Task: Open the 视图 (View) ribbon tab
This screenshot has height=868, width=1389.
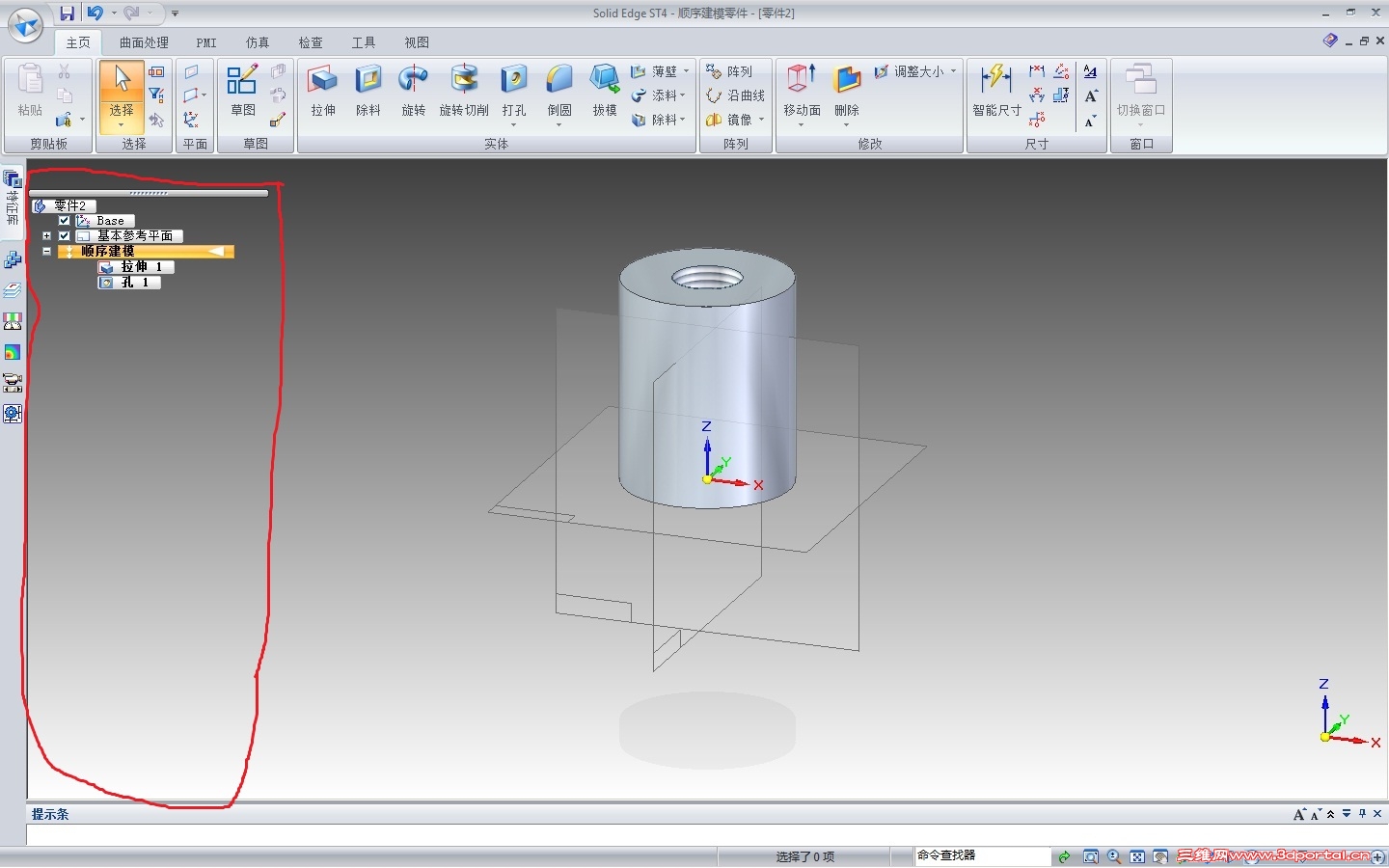Action: point(417,42)
